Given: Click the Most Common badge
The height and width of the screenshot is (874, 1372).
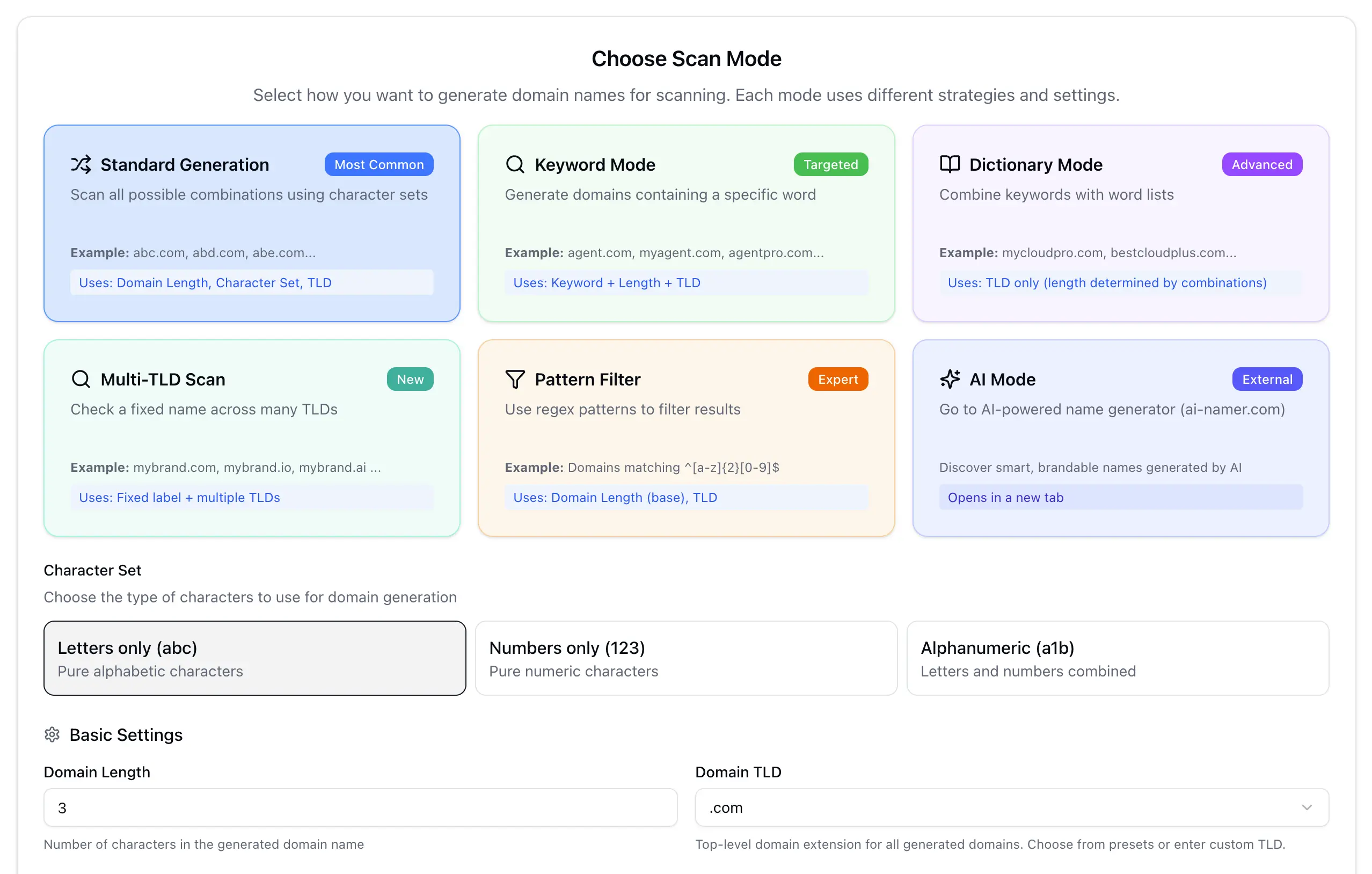Looking at the screenshot, I should 379,164.
